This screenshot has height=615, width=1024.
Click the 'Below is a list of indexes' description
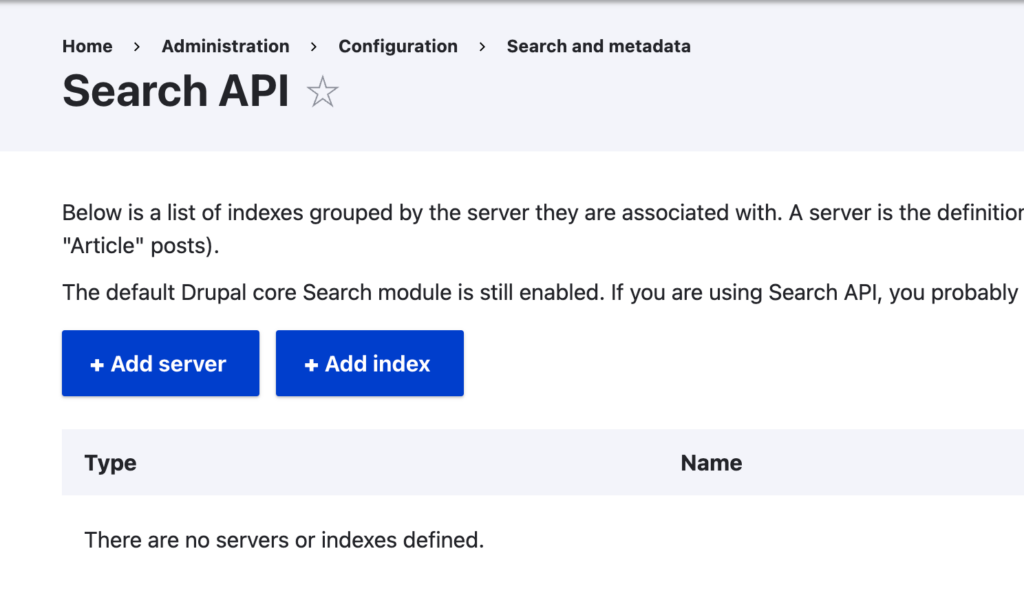point(543,229)
